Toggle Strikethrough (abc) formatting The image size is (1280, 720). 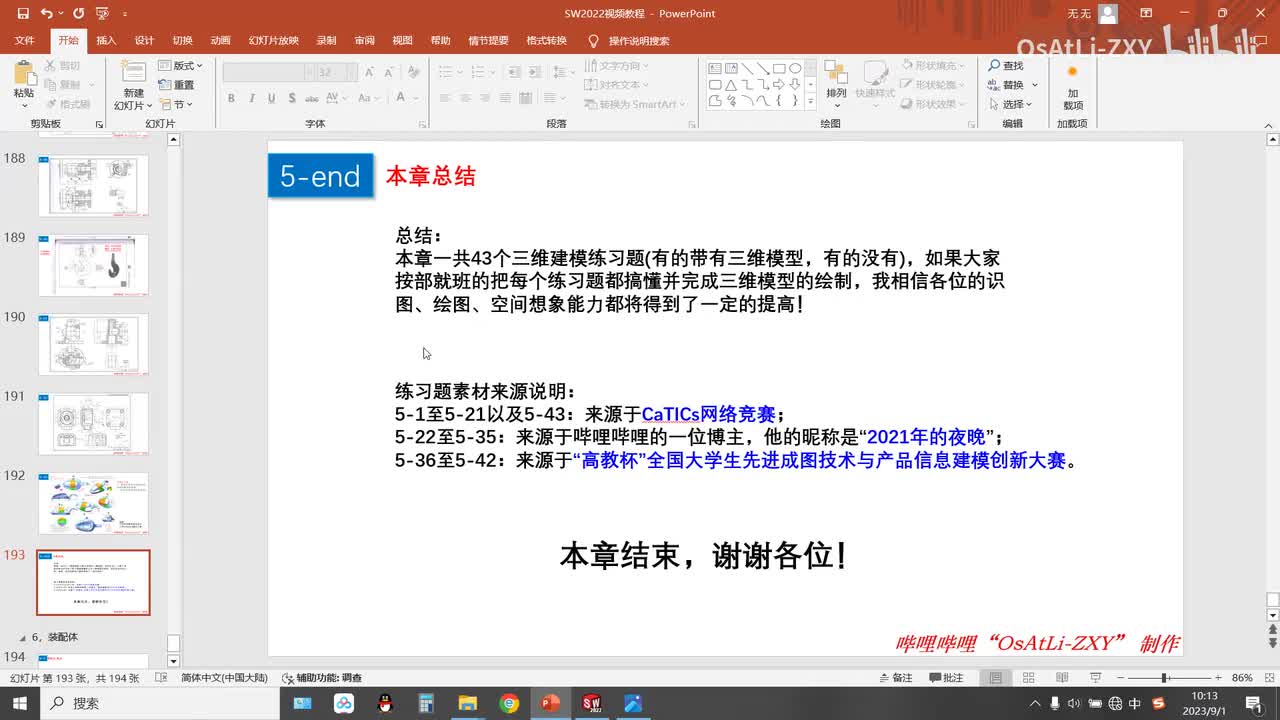pyautogui.click(x=312, y=98)
